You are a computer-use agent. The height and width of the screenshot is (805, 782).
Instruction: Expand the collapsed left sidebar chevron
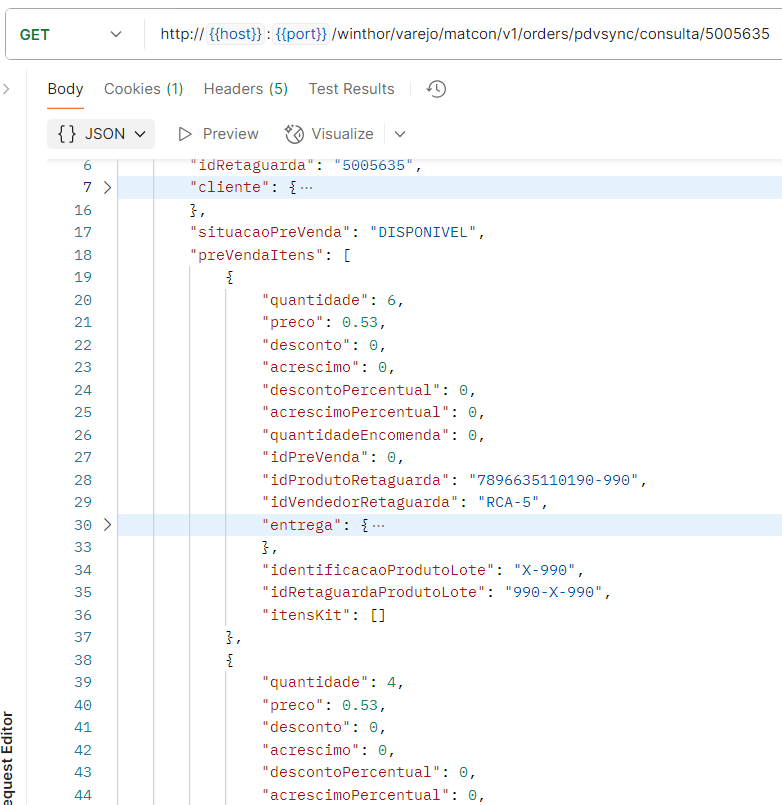pyautogui.click(x=6, y=89)
